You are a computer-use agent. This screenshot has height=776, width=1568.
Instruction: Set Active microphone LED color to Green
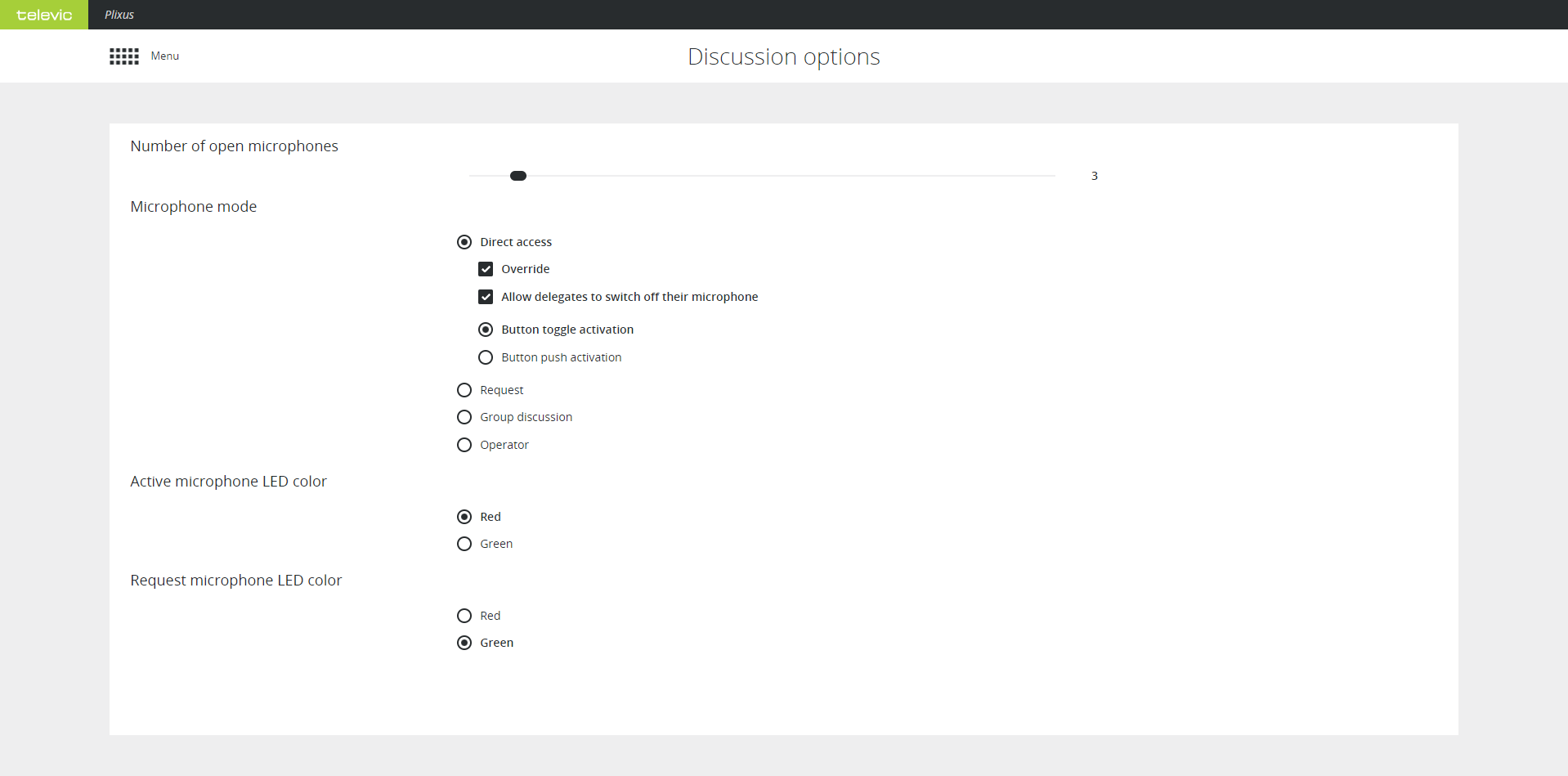pyautogui.click(x=464, y=544)
